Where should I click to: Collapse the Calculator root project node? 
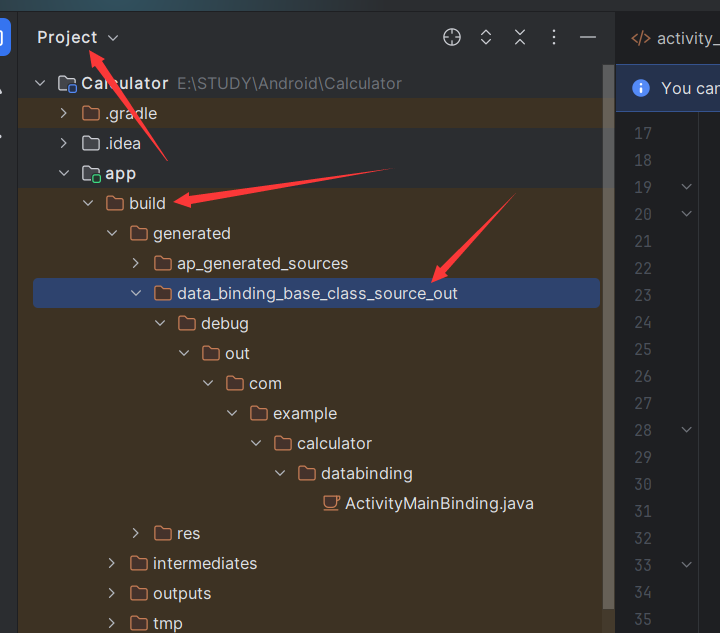pos(40,83)
